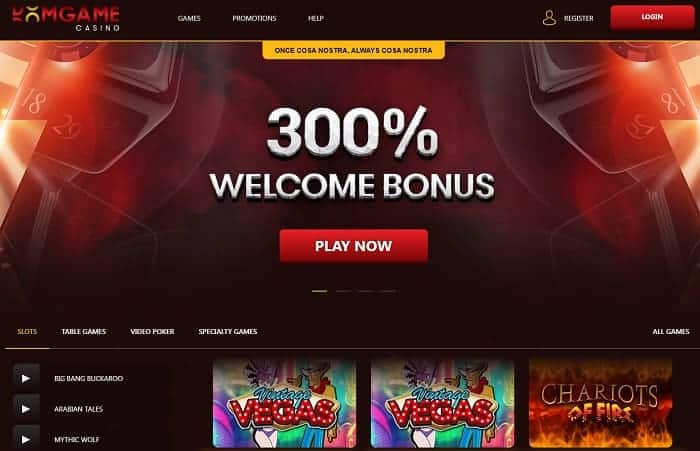Jump to the last carousel slide indicator

[x=388, y=291]
